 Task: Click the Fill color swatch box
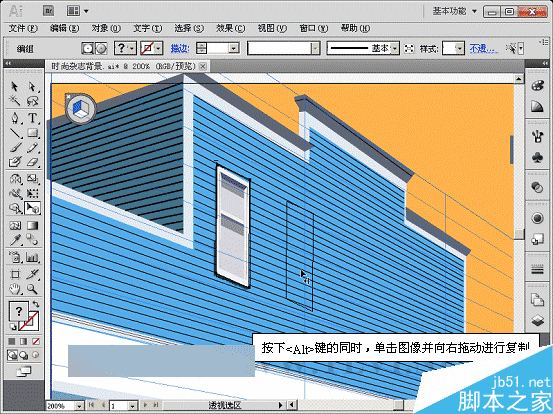click(18, 311)
